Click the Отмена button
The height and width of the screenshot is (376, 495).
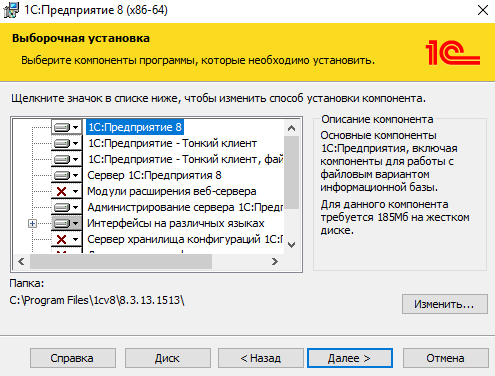[446, 358]
